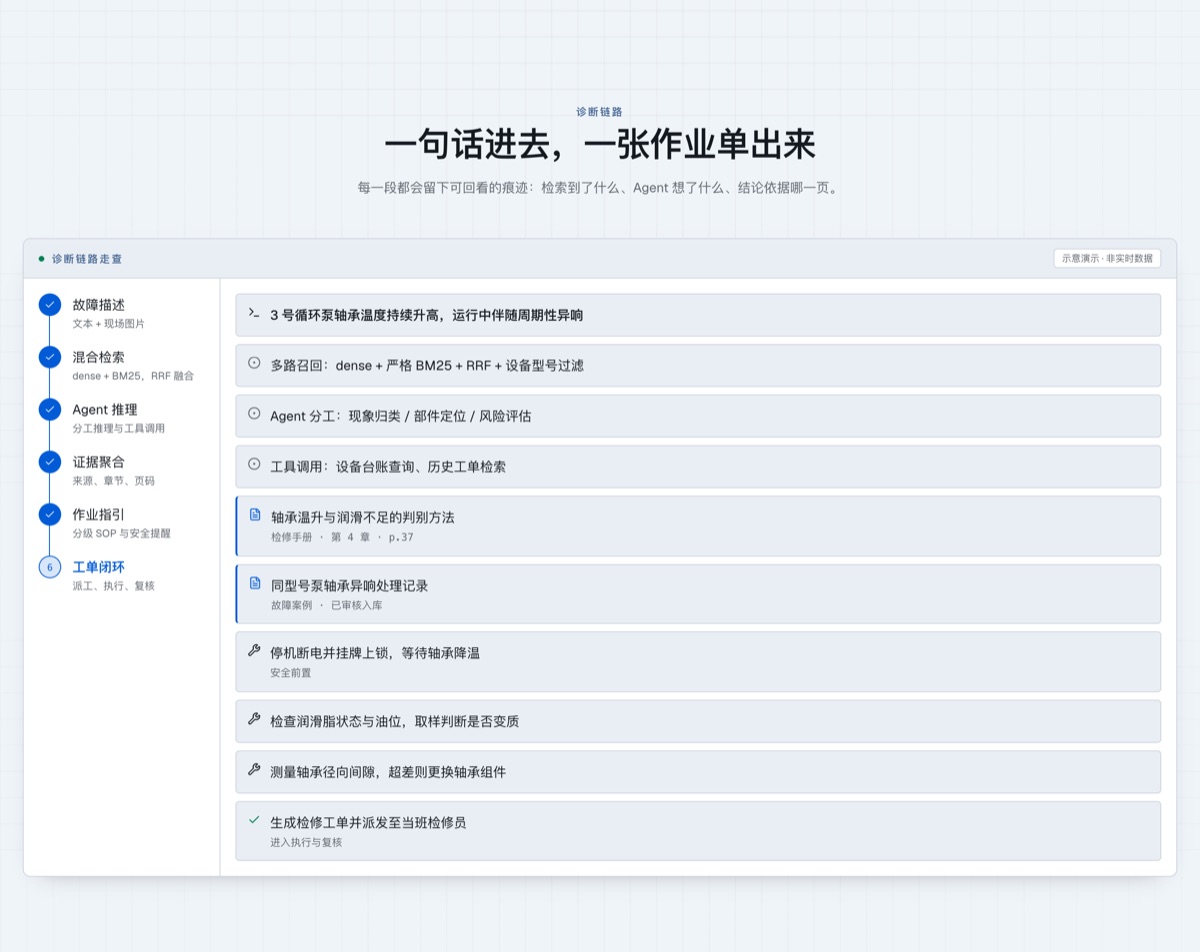The width and height of the screenshot is (1200, 952).
Task: Click the circle icon in Agent 分工 row
Action: (254, 413)
